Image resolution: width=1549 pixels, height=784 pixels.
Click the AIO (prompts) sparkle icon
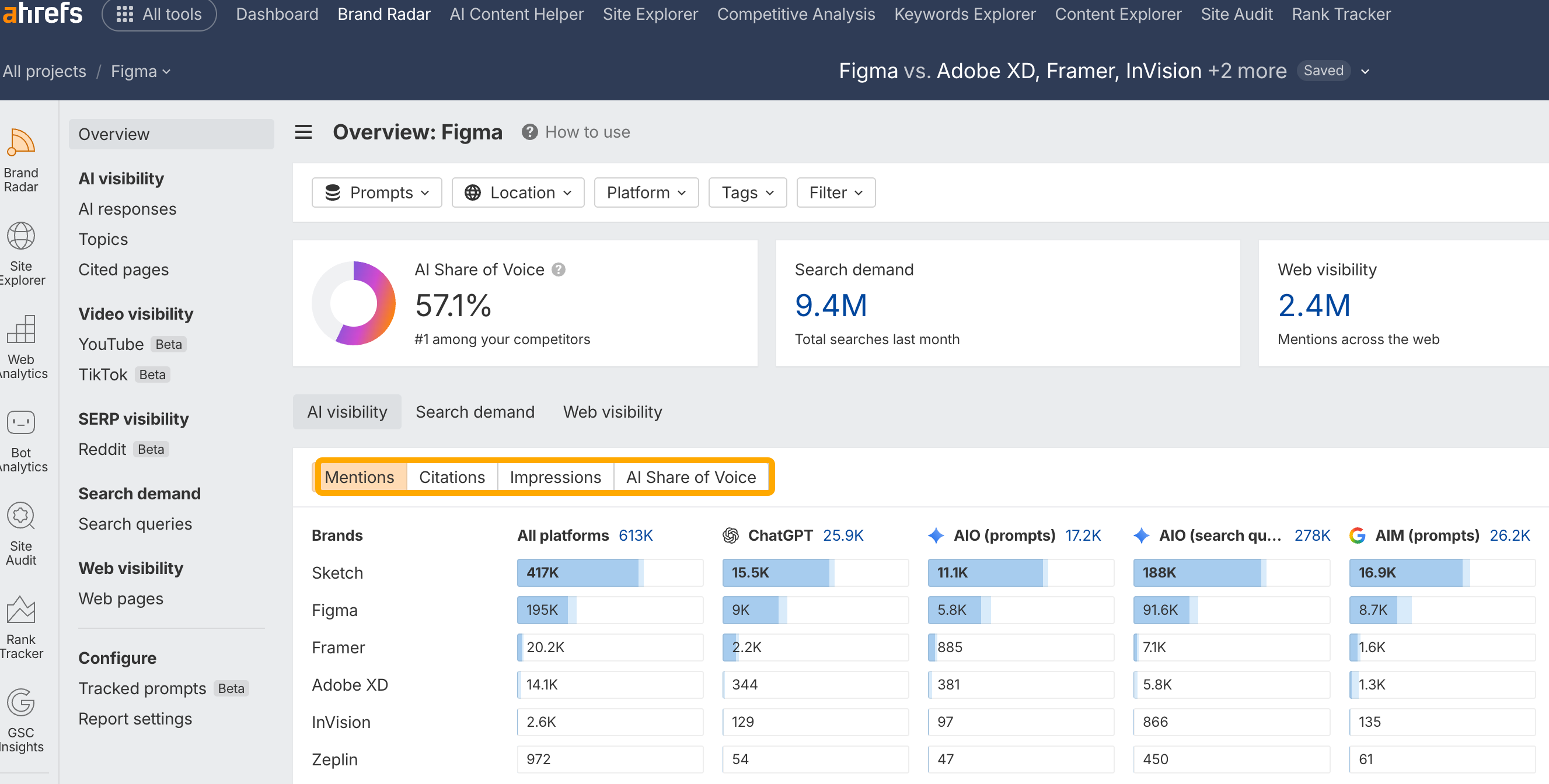936,535
